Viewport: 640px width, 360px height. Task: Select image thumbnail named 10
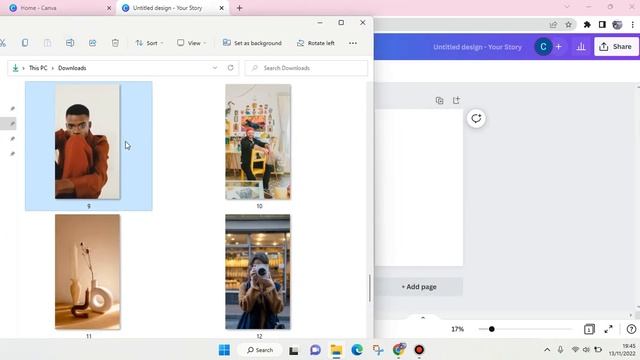[258, 142]
